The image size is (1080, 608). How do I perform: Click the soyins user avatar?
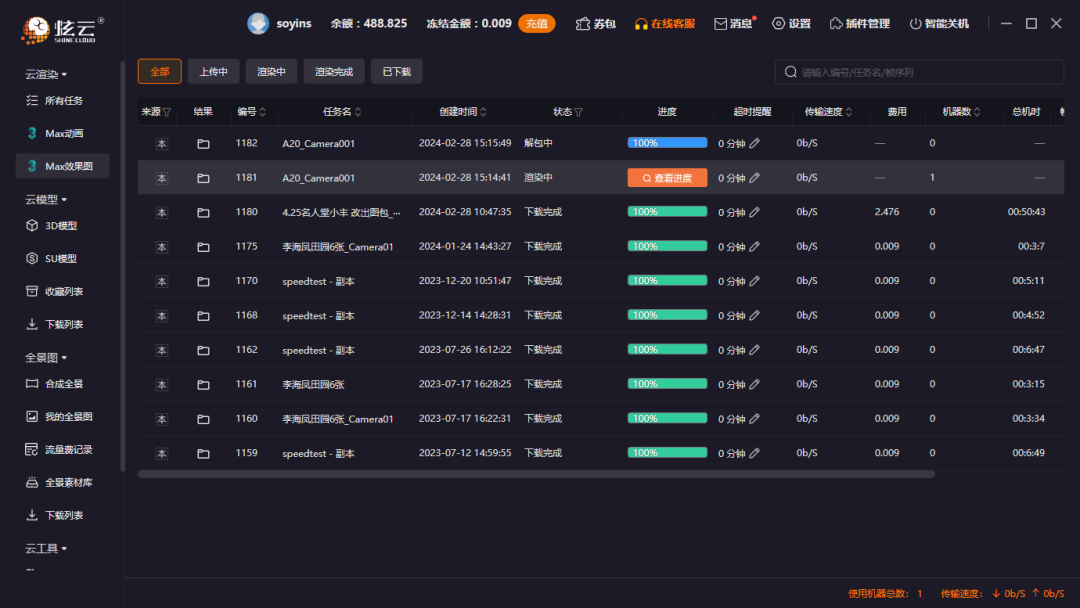(258, 24)
